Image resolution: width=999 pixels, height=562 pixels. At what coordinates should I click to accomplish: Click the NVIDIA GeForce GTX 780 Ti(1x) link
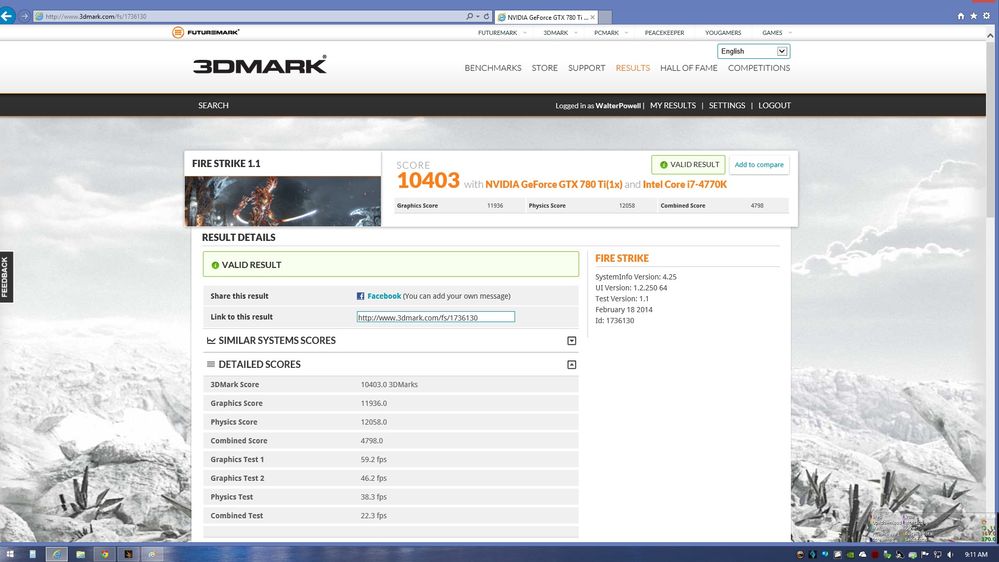pos(554,184)
